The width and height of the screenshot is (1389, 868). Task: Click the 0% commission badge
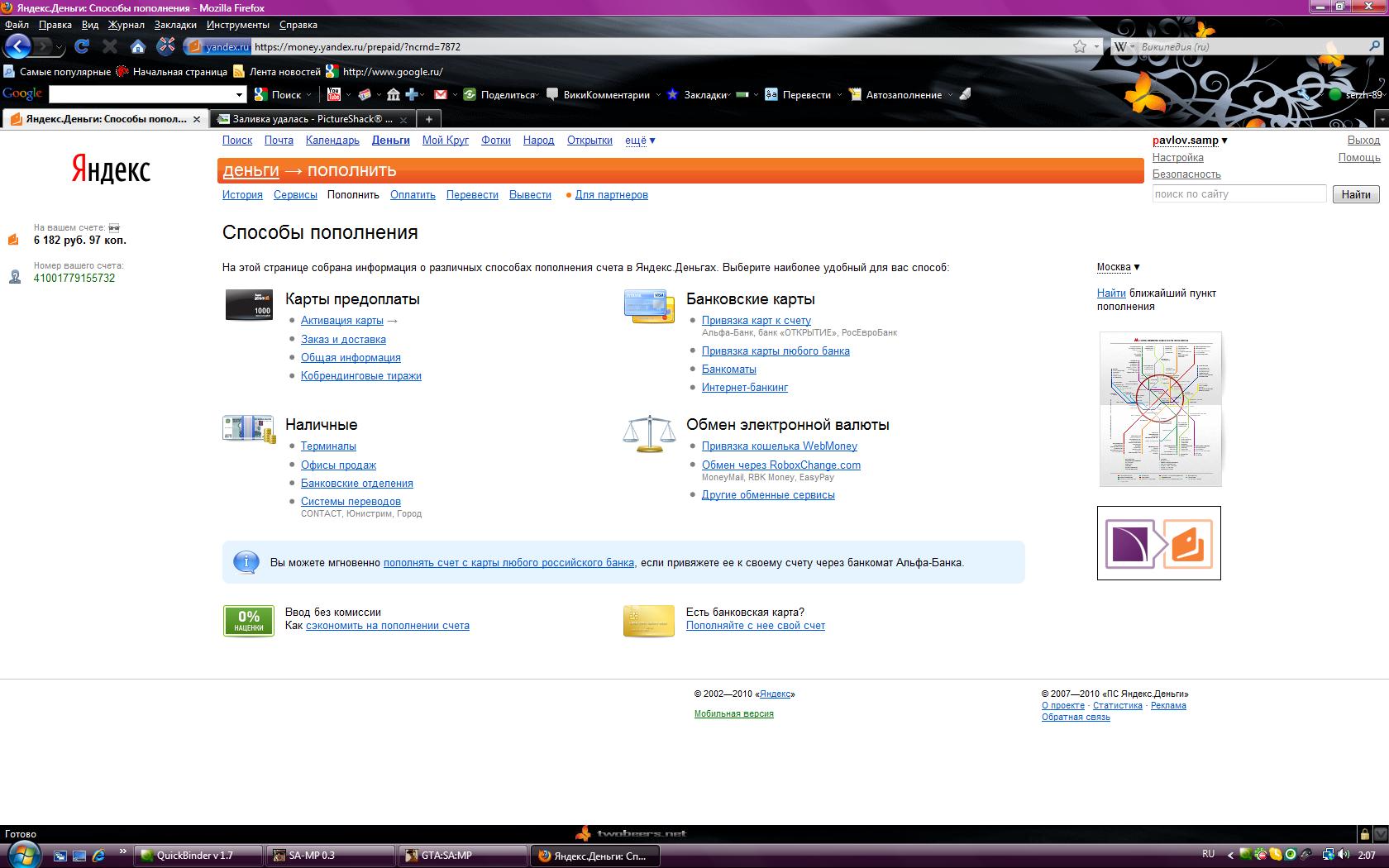pyautogui.click(x=249, y=621)
